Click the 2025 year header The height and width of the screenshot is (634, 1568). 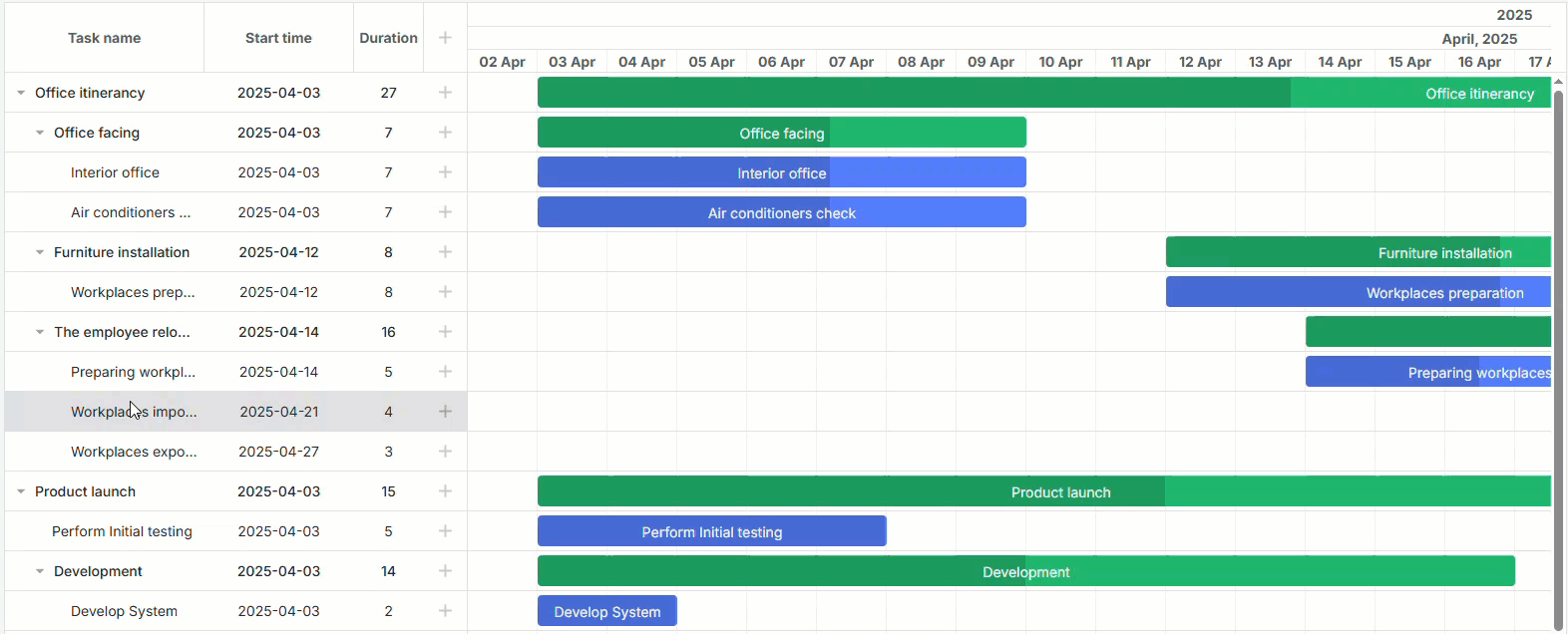click(x=1514, y=15)
